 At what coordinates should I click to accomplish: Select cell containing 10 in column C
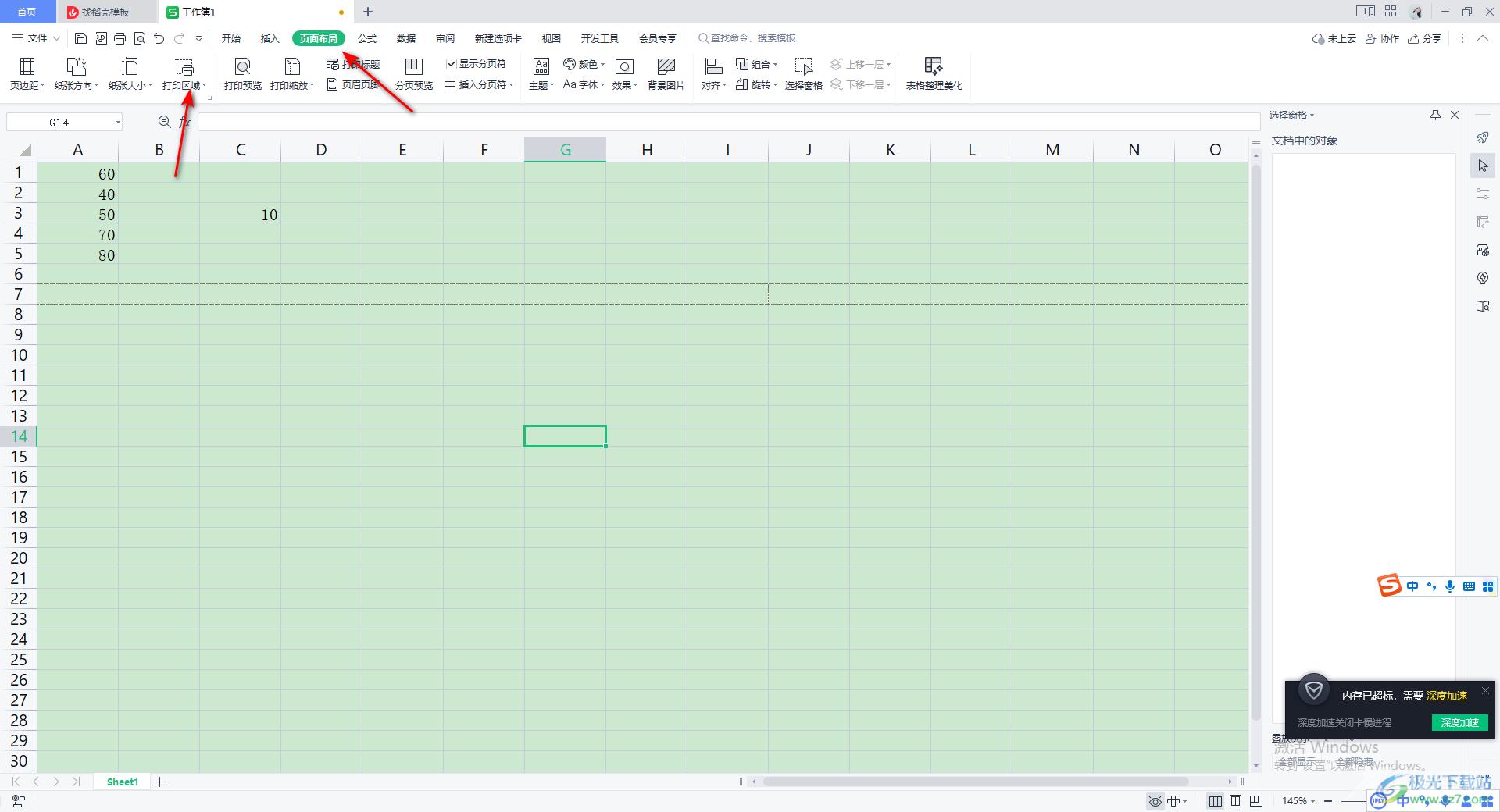(241, 215)
